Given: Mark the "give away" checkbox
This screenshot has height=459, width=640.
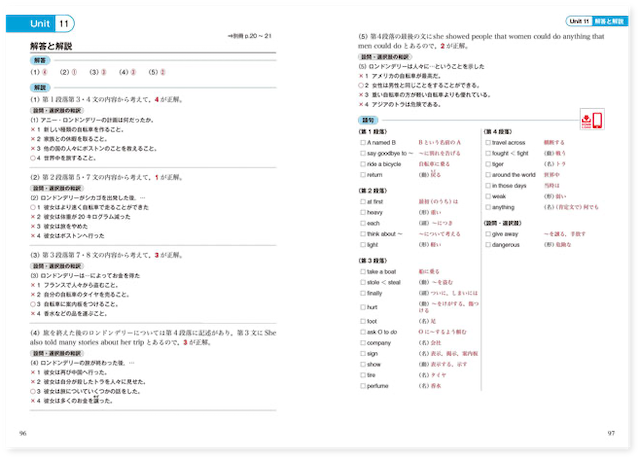Looking at the screenshot, I should tap(488, 234).
